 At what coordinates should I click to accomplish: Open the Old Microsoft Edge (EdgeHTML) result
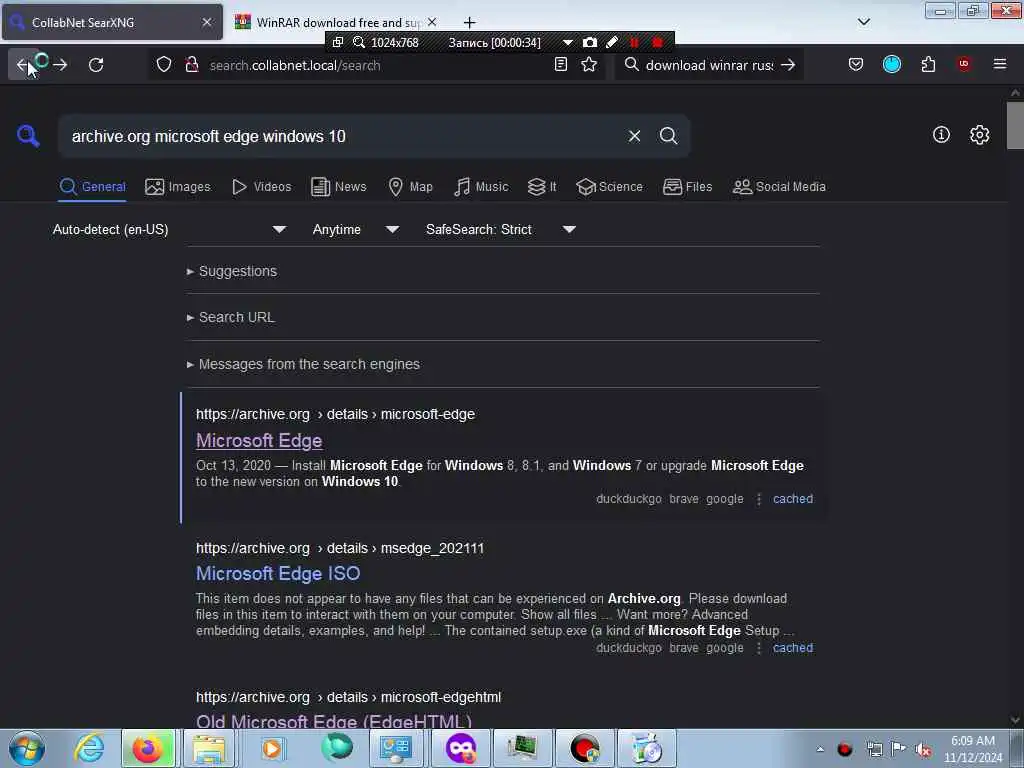tap(334, 721)
